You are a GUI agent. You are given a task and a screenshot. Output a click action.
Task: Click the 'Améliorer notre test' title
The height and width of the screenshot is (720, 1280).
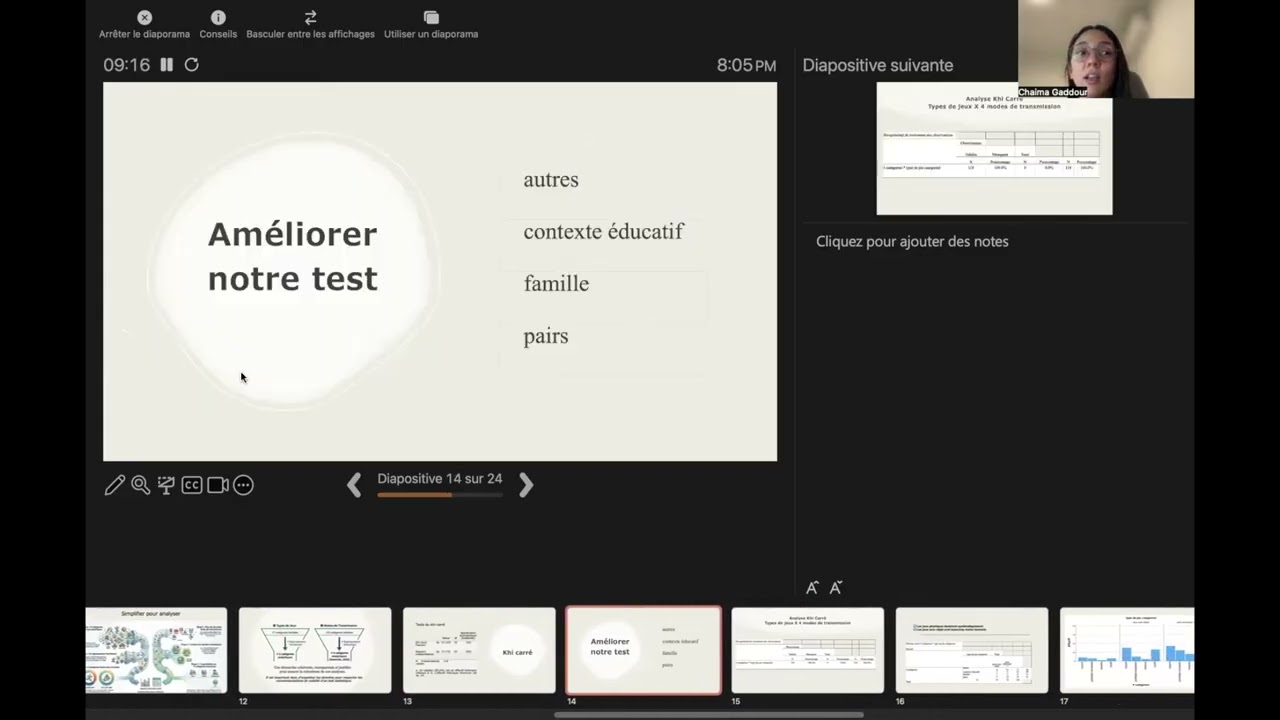point(292,257)
